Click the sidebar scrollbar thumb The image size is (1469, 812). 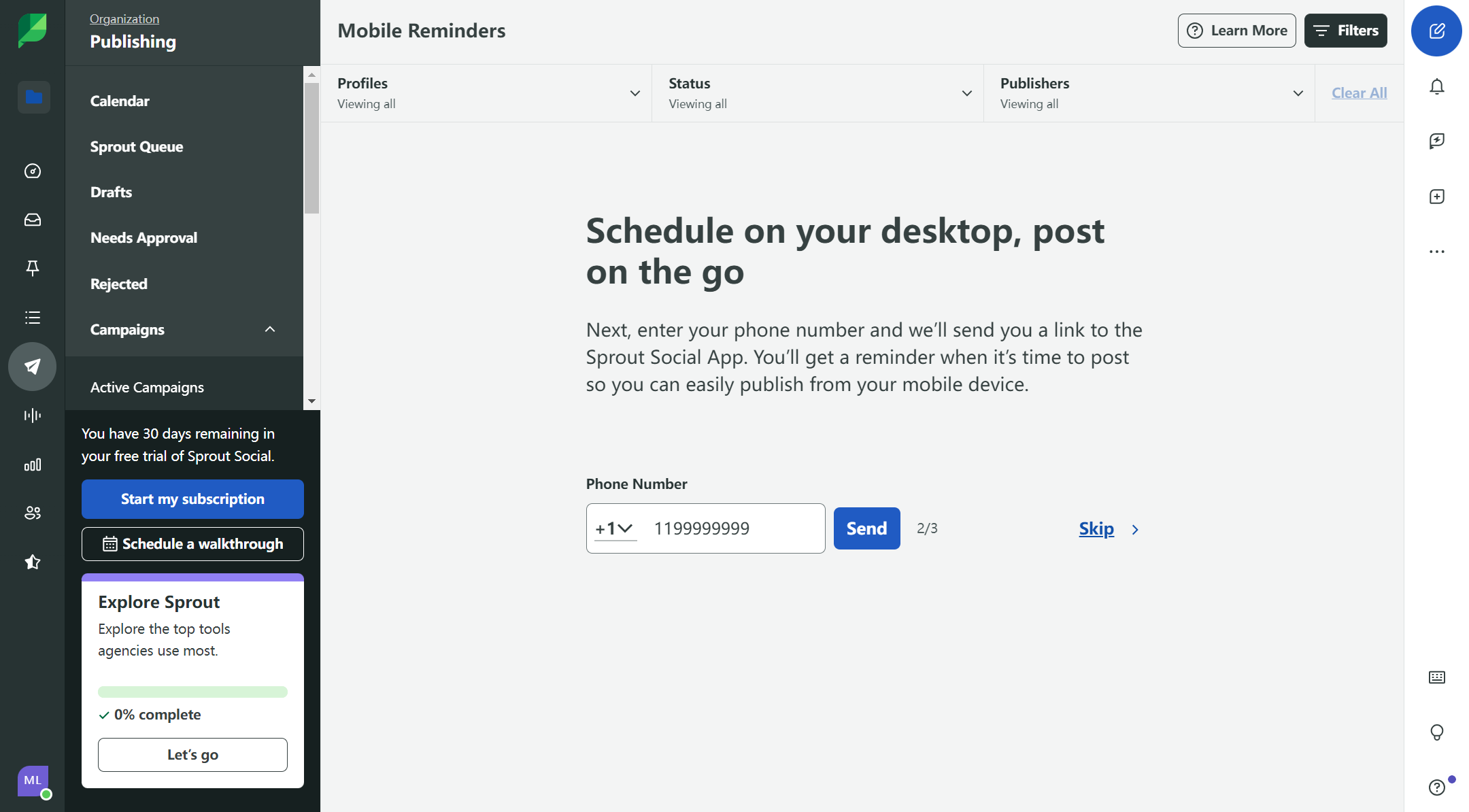[311, 148]
